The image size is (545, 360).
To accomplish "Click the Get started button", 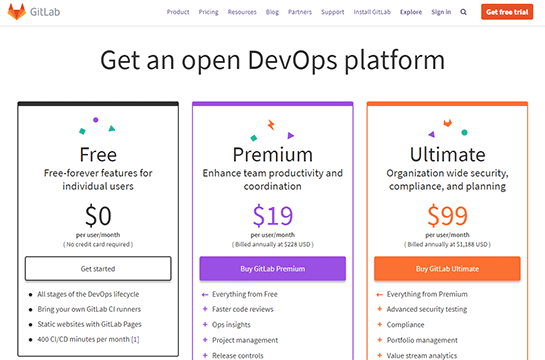I will click(98, 269).
